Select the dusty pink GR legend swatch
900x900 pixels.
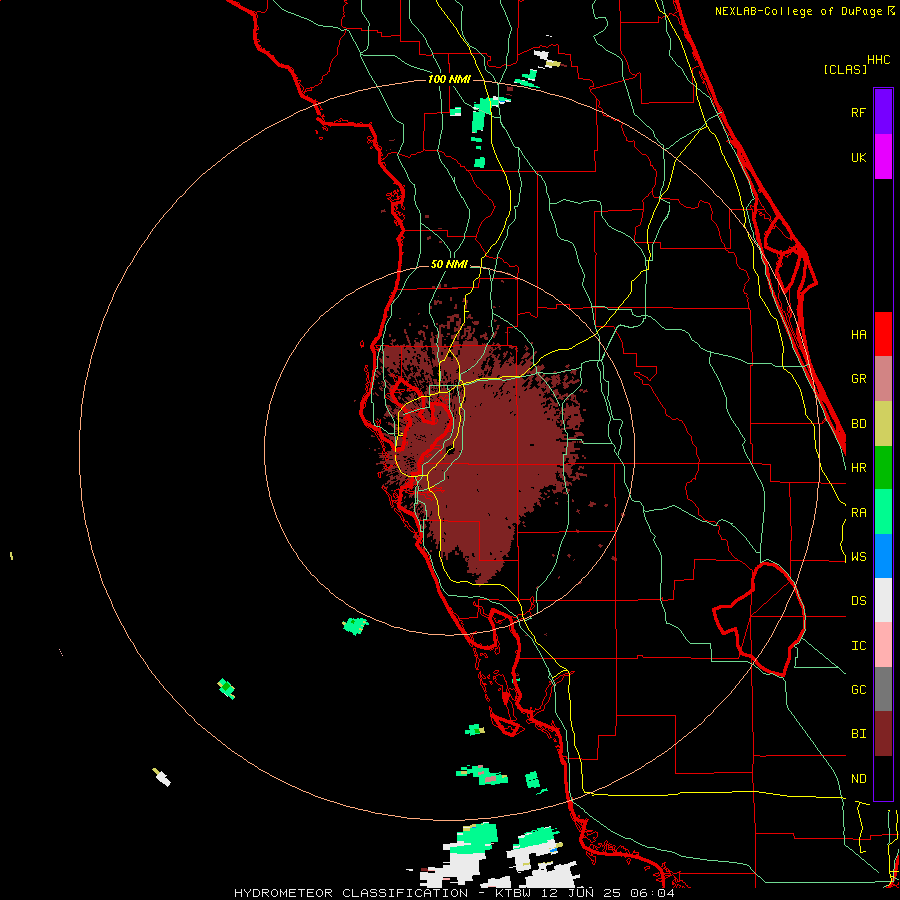coord(883,379)
